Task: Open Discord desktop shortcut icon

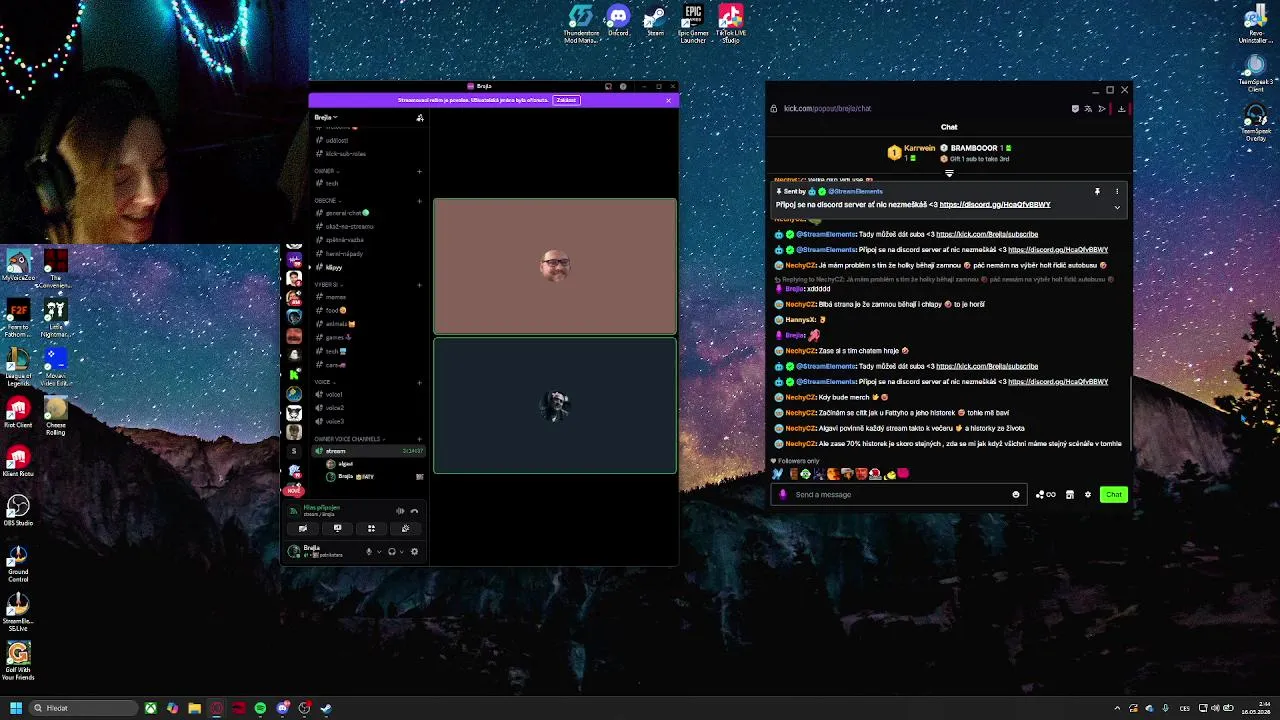Action: (618, 20)
